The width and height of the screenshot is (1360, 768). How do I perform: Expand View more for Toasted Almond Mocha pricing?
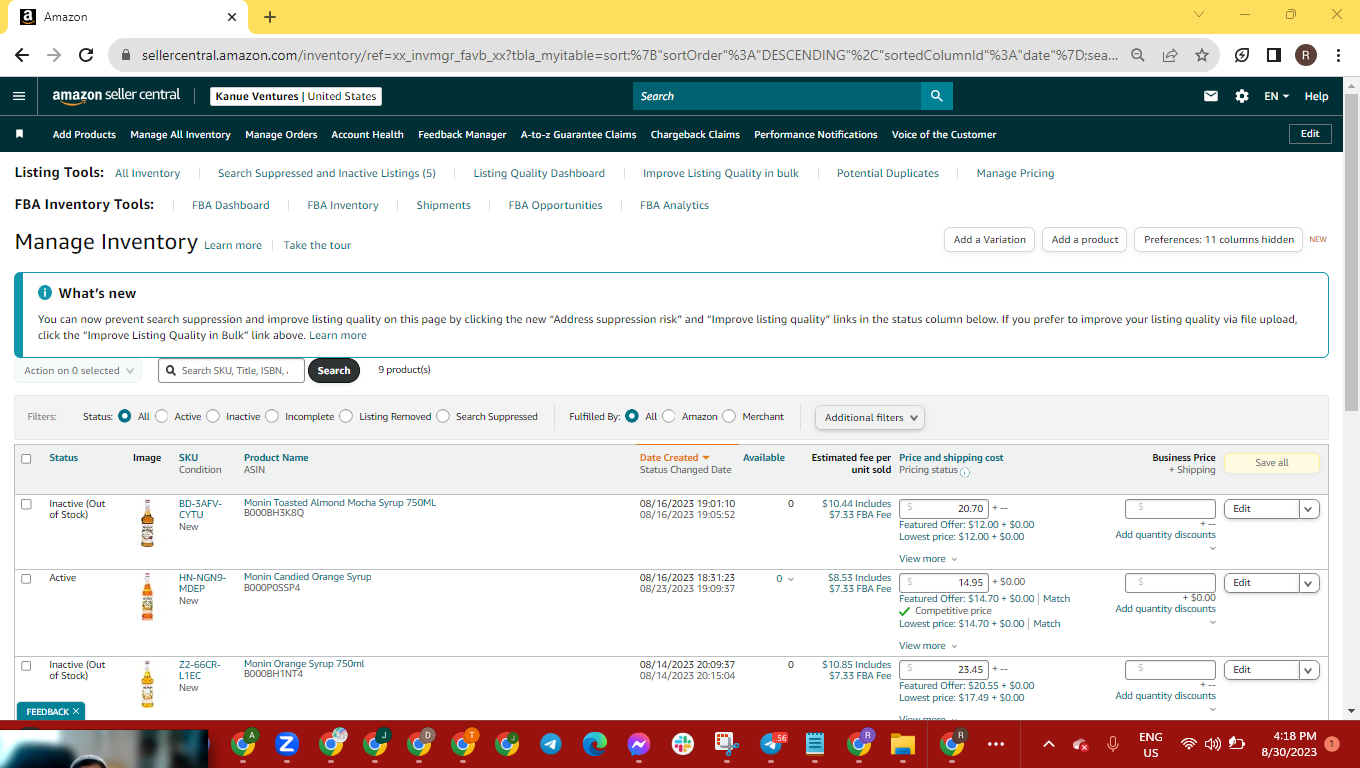[928, 559]
